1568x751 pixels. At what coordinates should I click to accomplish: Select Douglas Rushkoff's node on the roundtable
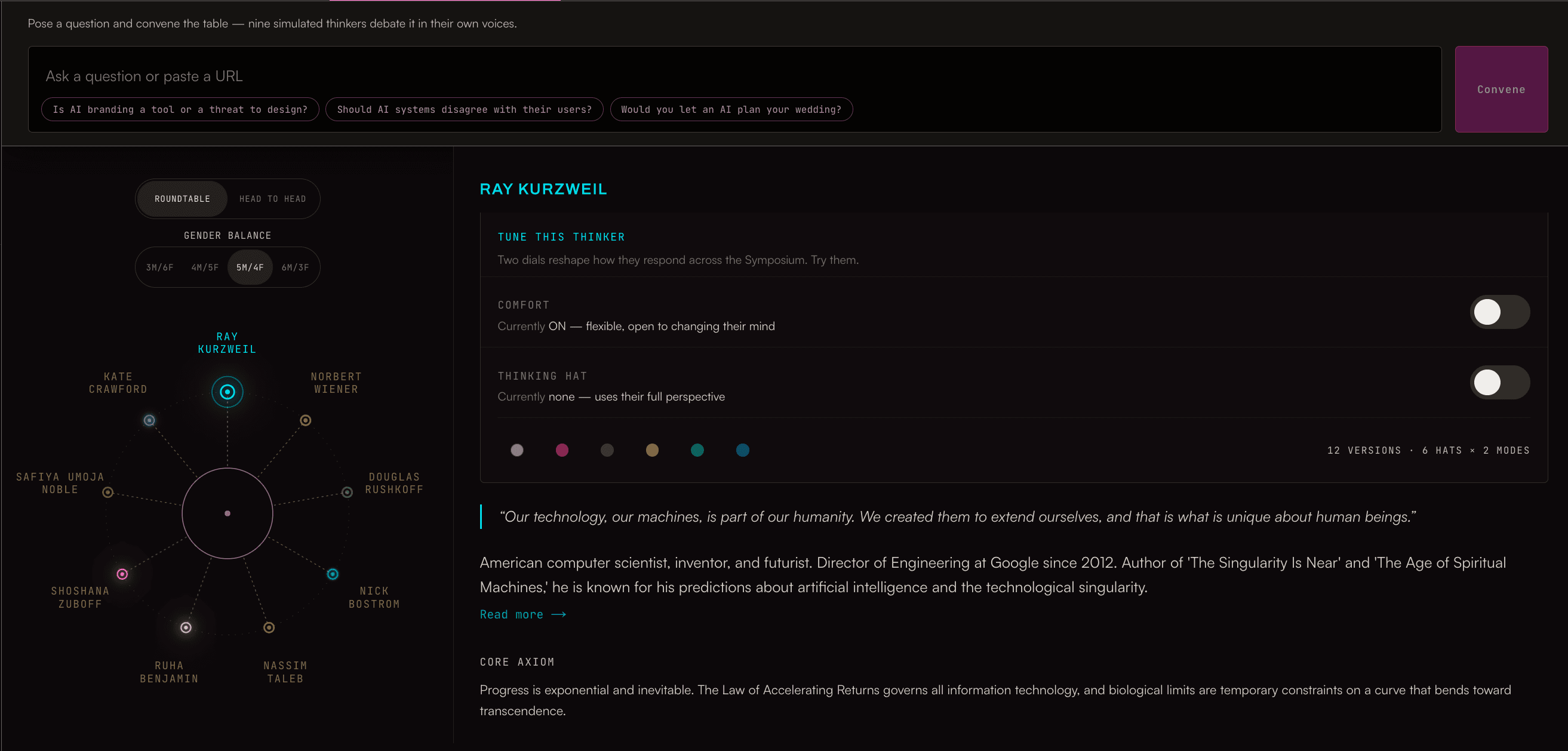[347, 492]
